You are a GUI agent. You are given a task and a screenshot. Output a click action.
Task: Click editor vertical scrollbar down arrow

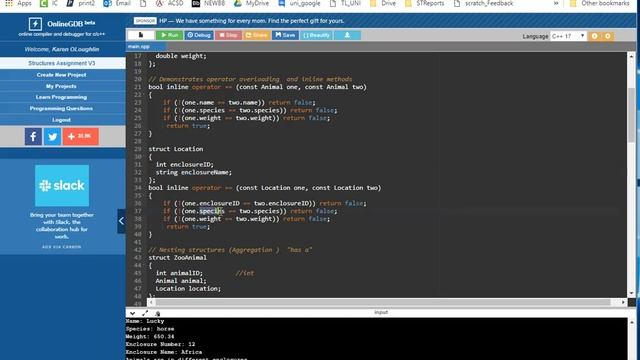(631, 293)
